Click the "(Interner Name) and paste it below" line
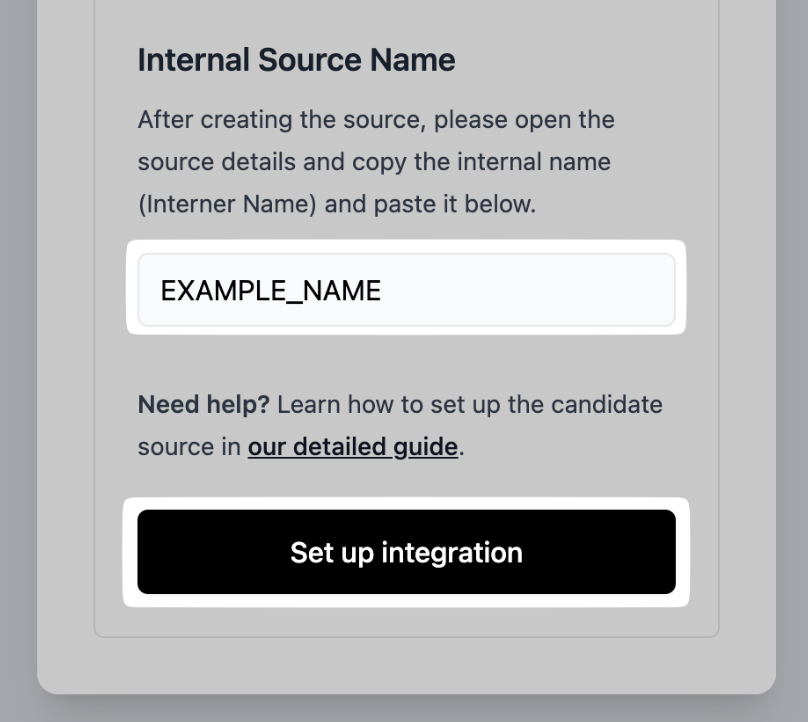 click(x=336, y=204)
